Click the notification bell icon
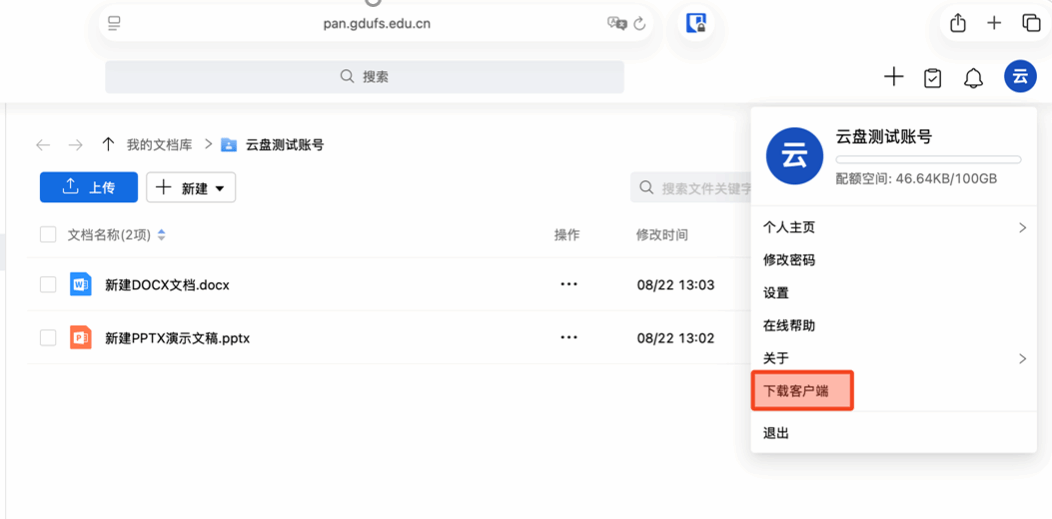Image resolution: width=1052 pixels, height=519 pixels. pyautogui.click(x=973, y=78)
